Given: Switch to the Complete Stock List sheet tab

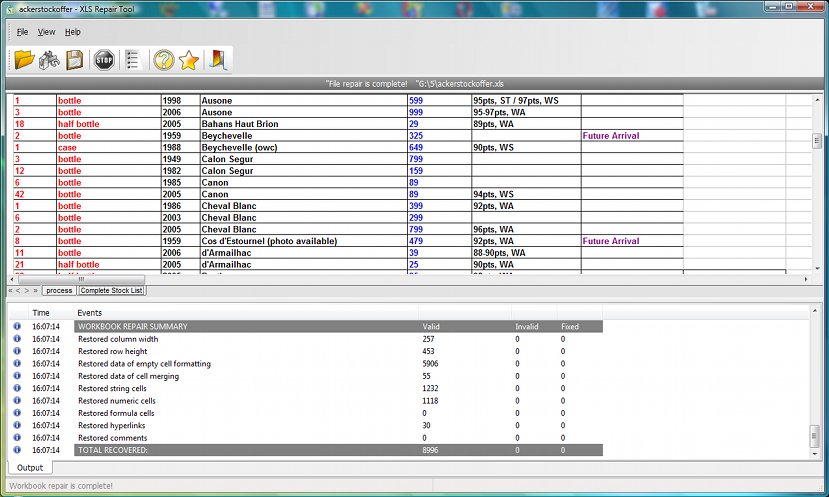Looking at the screenshot, I should [111, 290].
